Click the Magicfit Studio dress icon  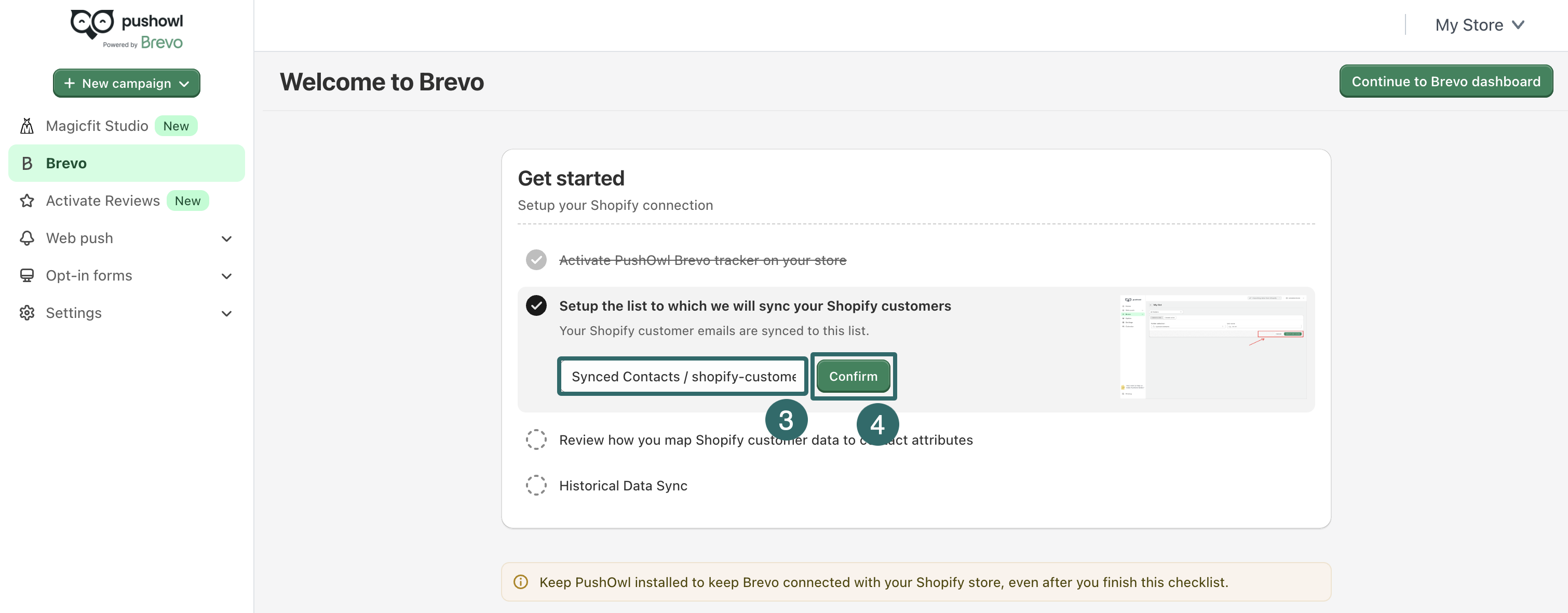[x=27, y=126]
